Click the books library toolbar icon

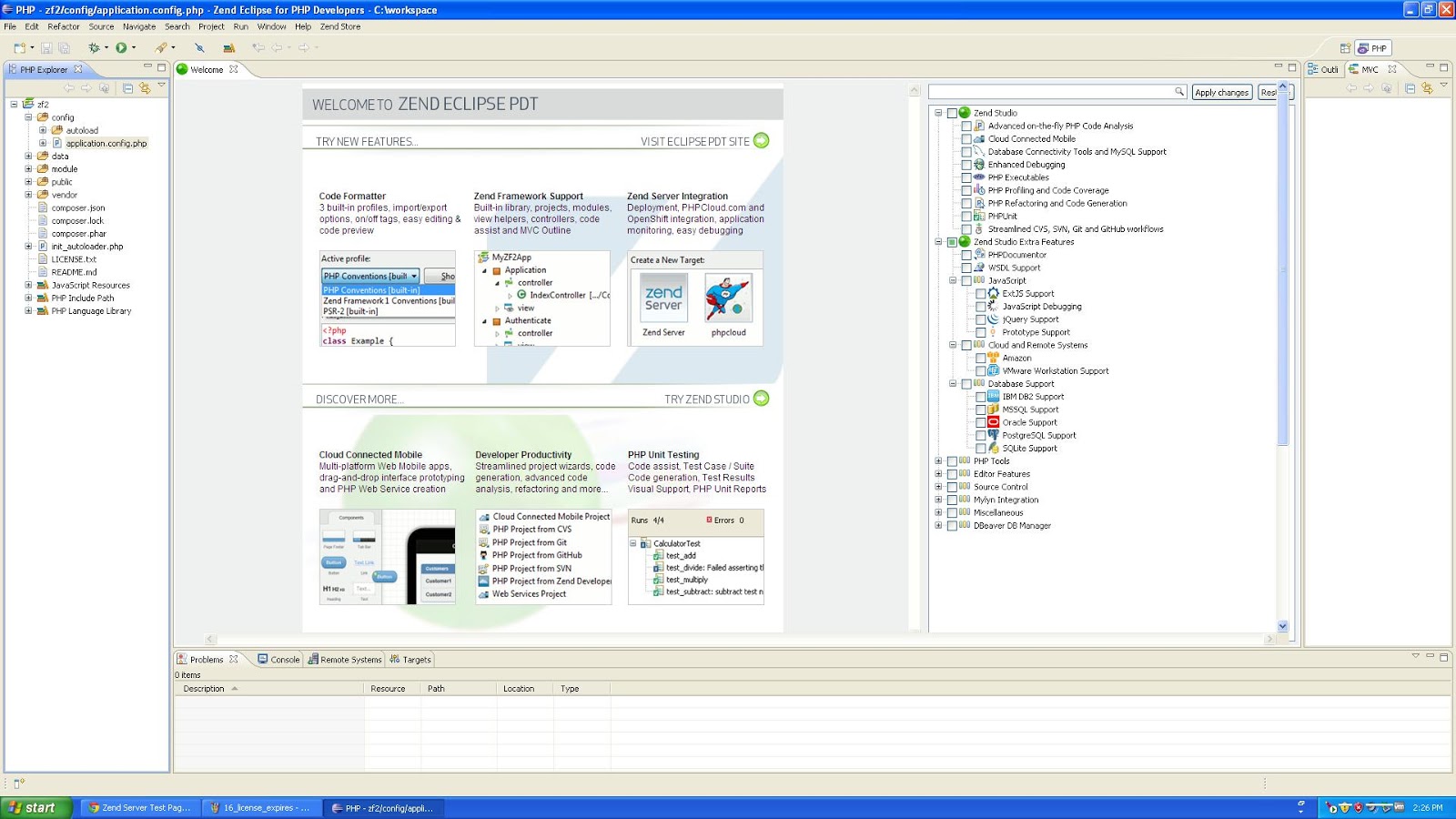(228, 48)
